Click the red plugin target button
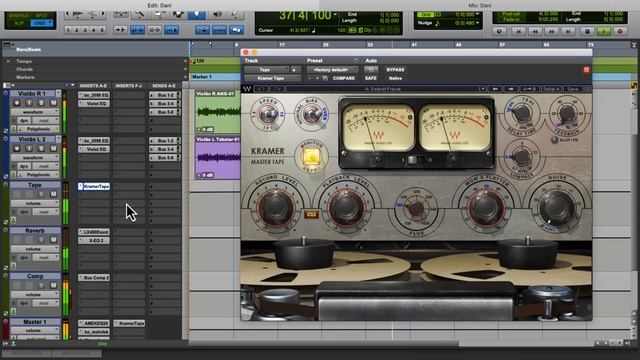This screenshot has width=640, height=360. pyautogui.click(x=586, y=70)
